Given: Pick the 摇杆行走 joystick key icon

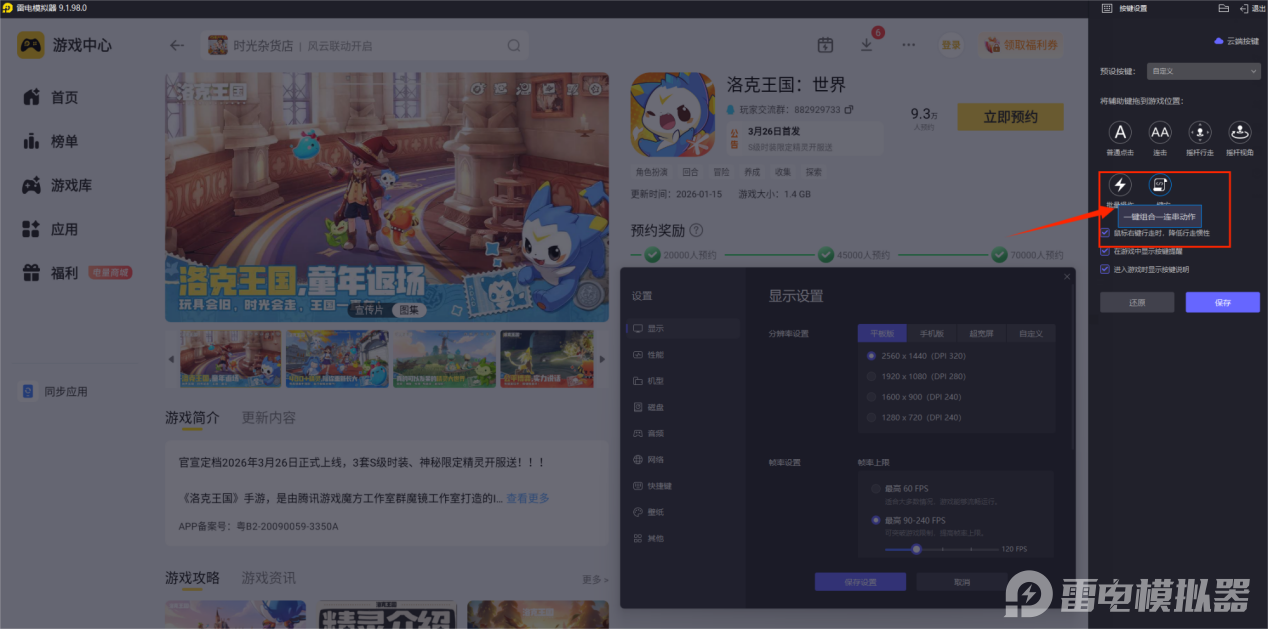Looking at the screenshot, I should [x=1200, y=132].
